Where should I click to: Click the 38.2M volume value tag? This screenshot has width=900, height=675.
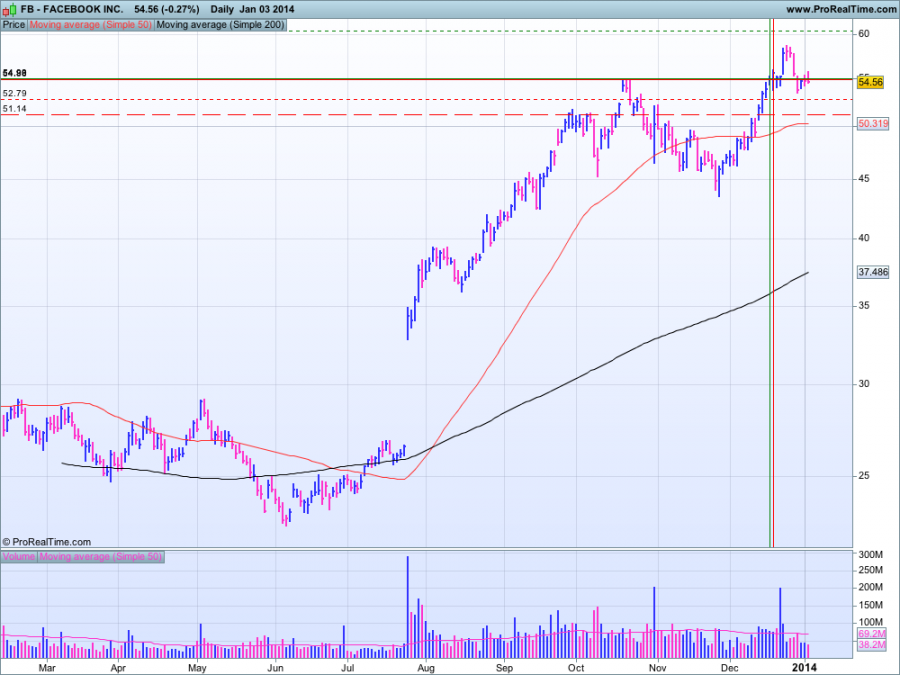(x=872, y=645)
